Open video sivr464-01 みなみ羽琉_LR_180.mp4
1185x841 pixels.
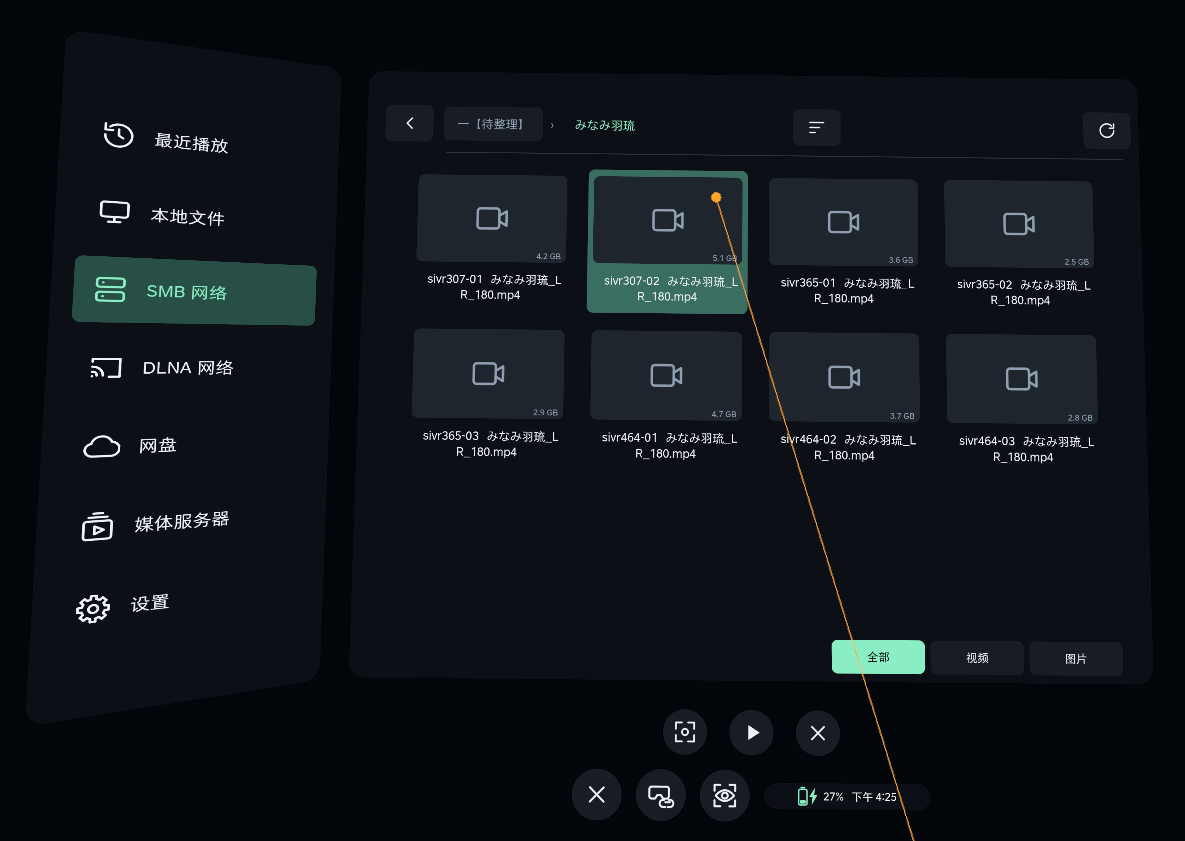[x=666, y=396]
